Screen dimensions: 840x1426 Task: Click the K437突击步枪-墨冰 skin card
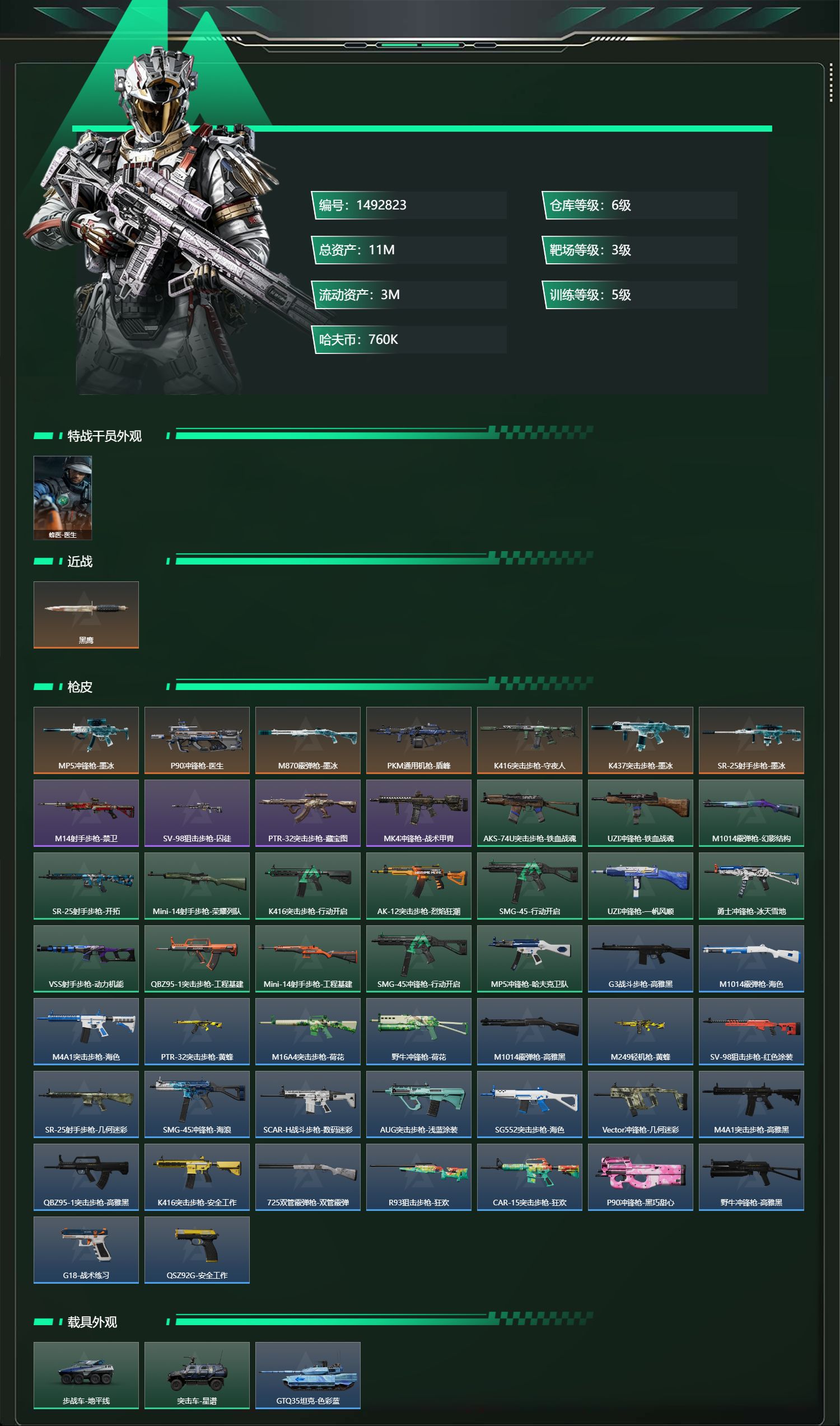641,740
